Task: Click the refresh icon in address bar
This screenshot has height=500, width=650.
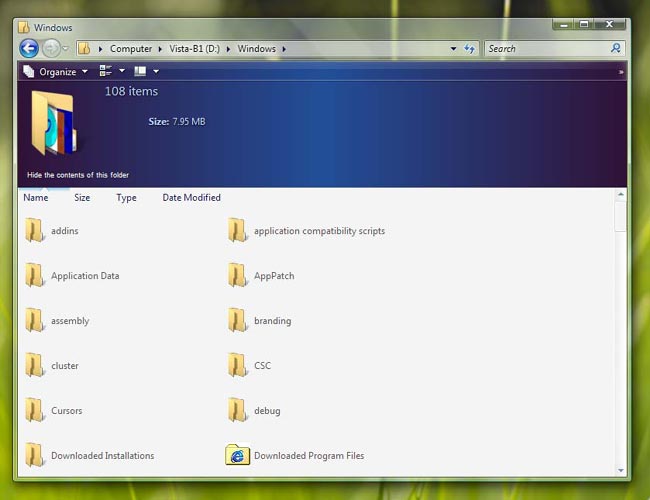Action: pos(469,48)
